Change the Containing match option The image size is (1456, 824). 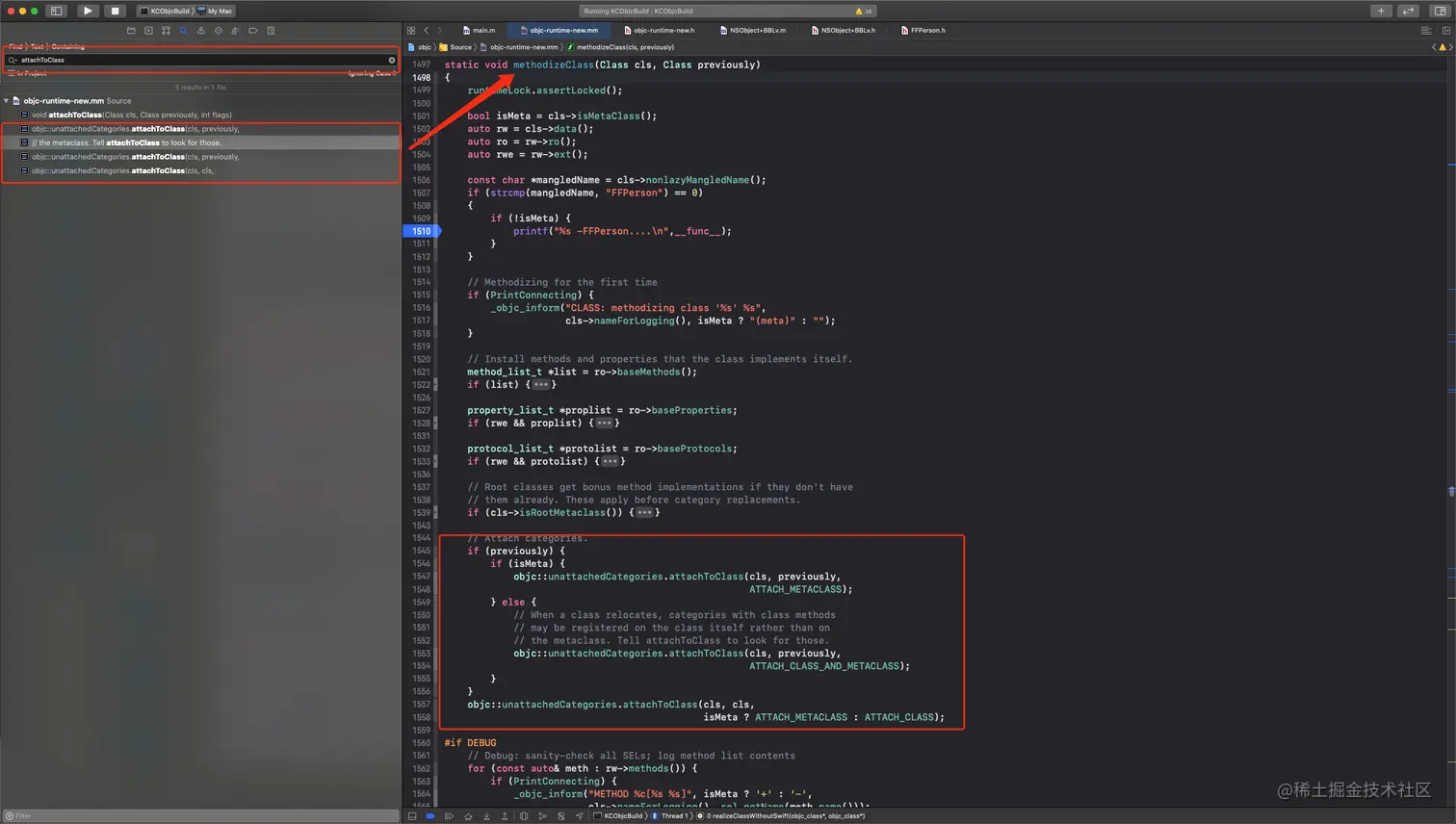tap(67, 46)
